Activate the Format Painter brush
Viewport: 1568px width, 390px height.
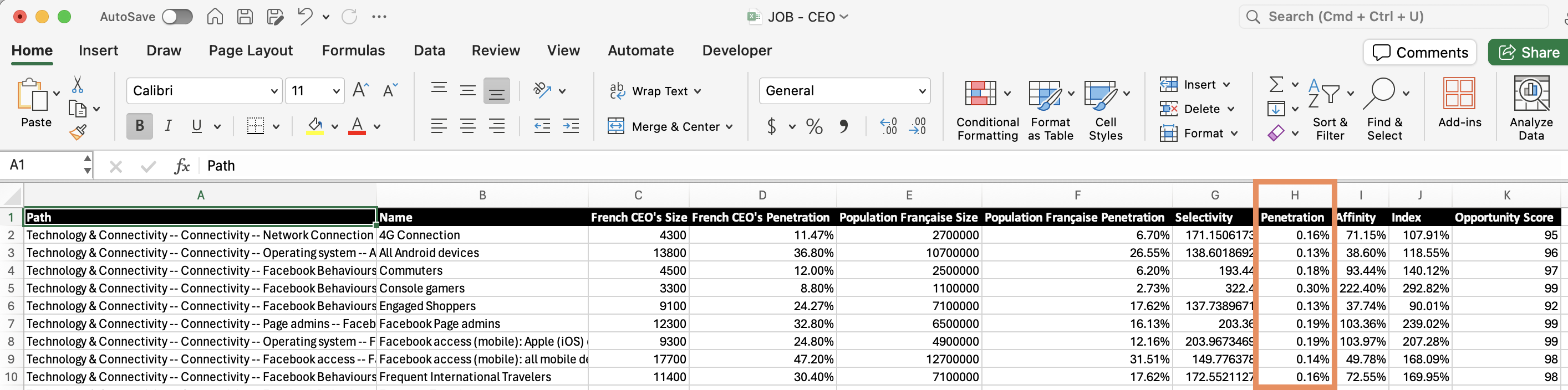77,132
